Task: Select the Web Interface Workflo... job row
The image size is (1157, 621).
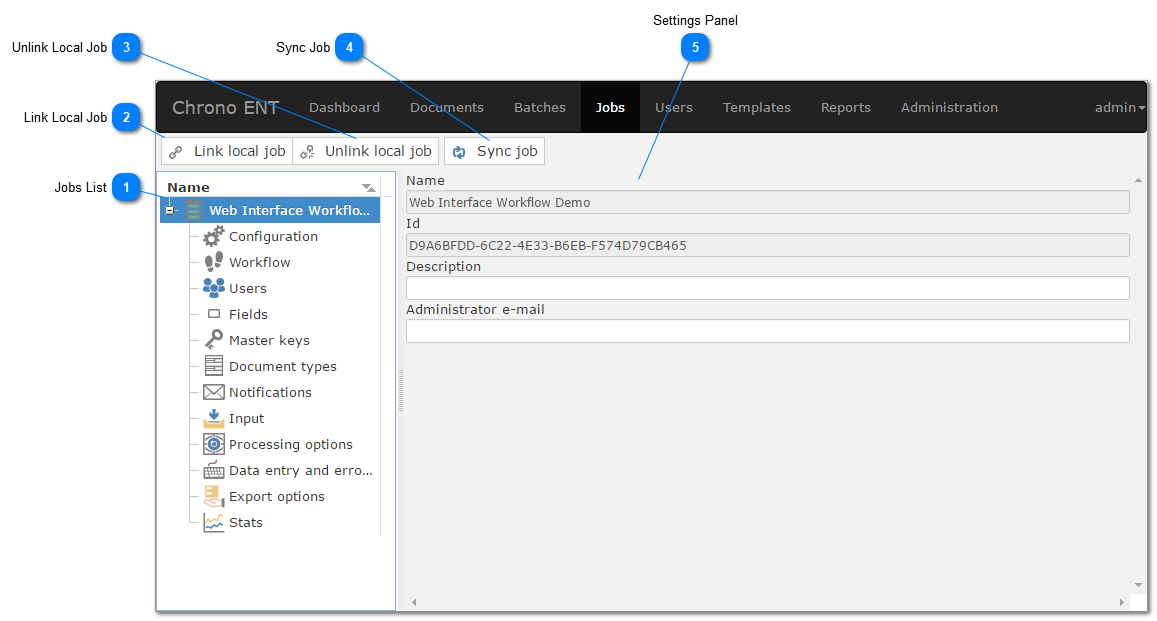Action: point(270,210)
